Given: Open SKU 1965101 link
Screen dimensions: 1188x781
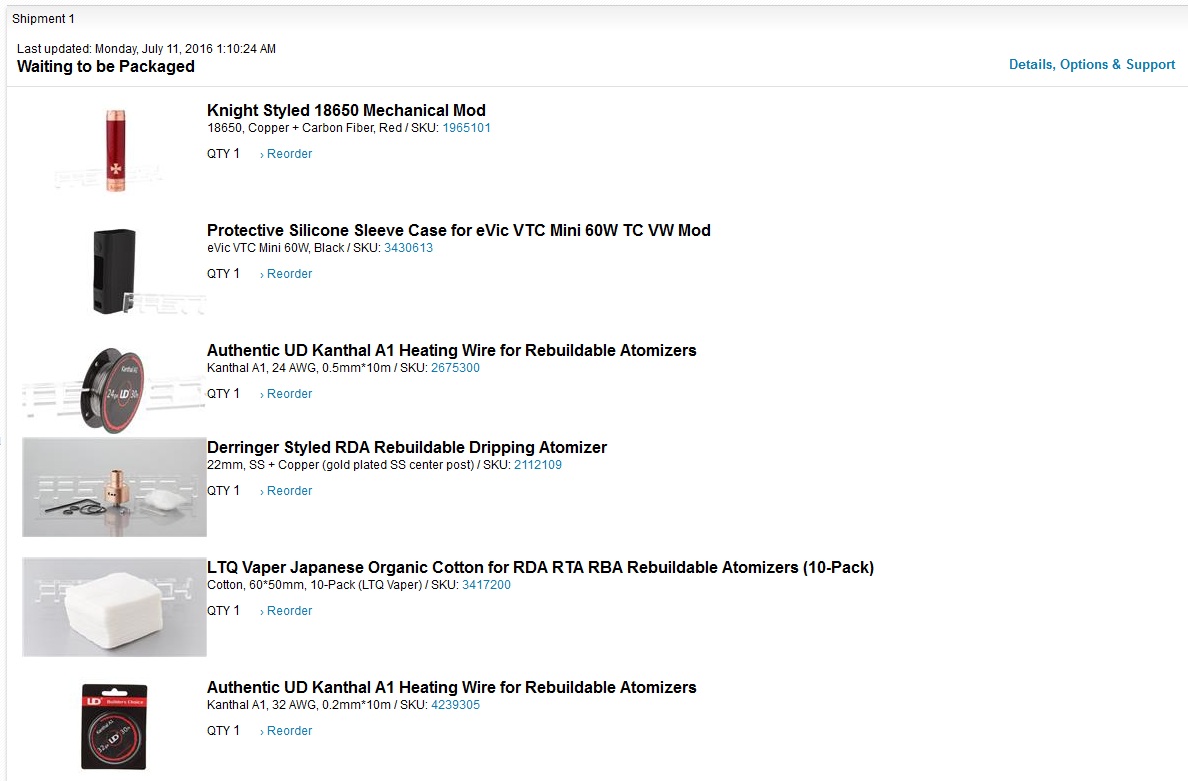Looking at the screenshot, I should 466,128.
